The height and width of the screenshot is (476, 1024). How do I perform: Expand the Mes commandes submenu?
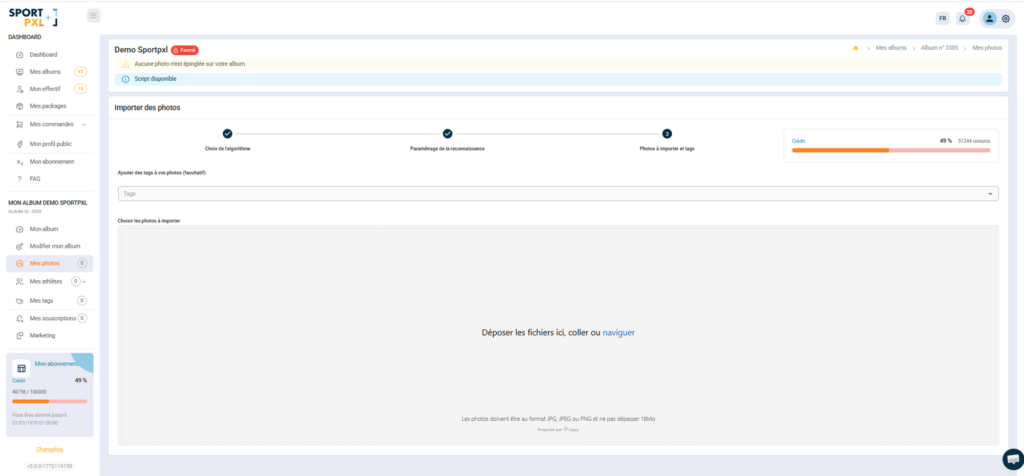84,125
